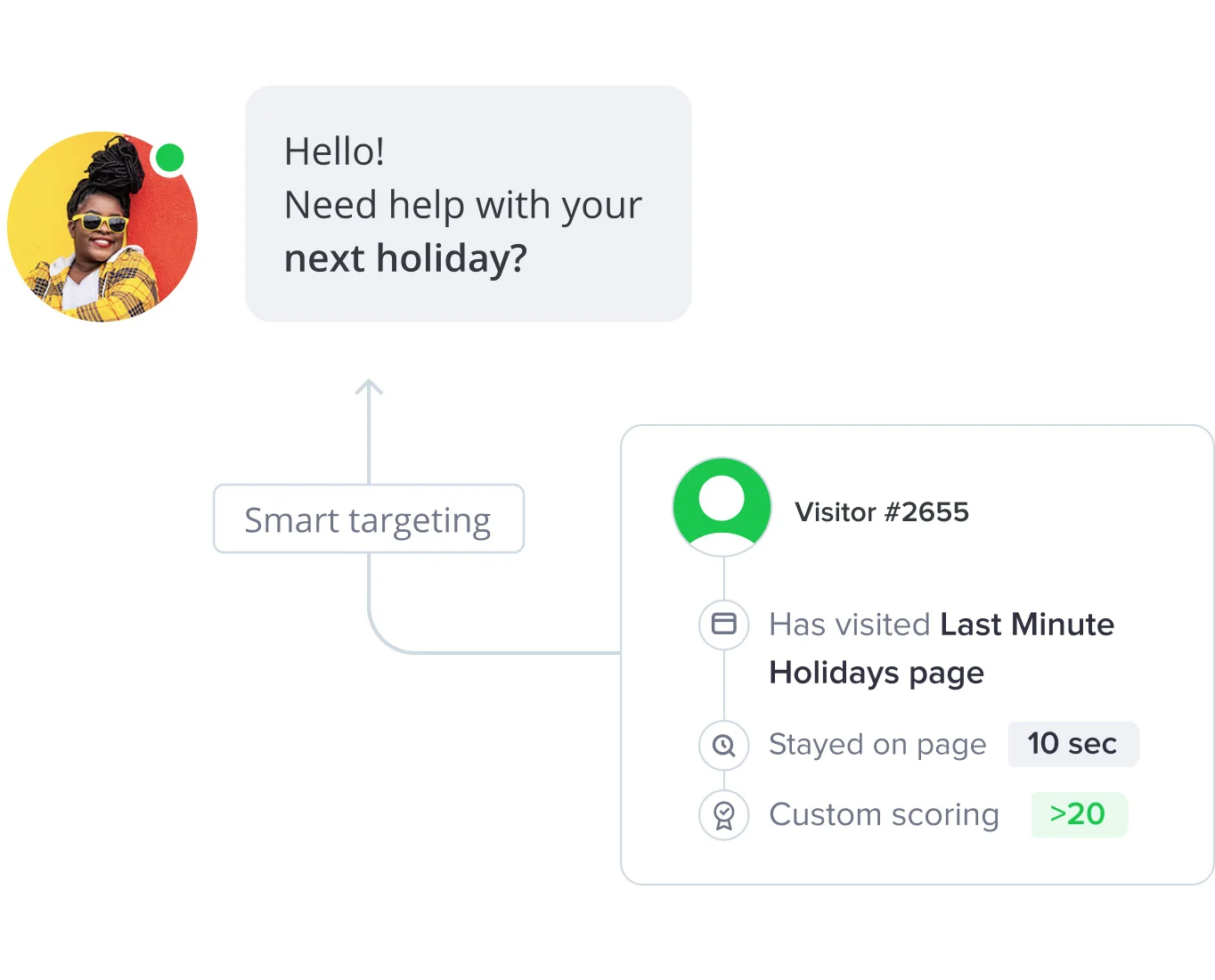Click the 'next holiday?' bold text
This screenshot has height=980, width=1215.
[405, 259]
